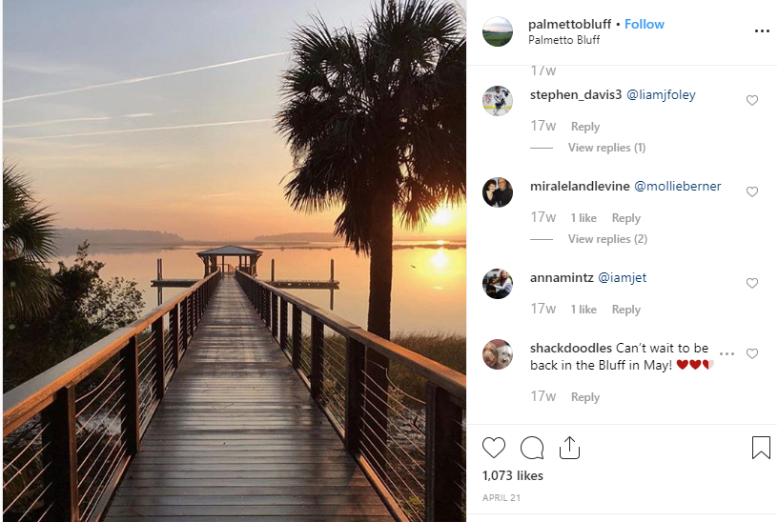Expand replies under stephen_davis3's comment
The height and width of the screenshot is (522, 777).
pos(606,148)
